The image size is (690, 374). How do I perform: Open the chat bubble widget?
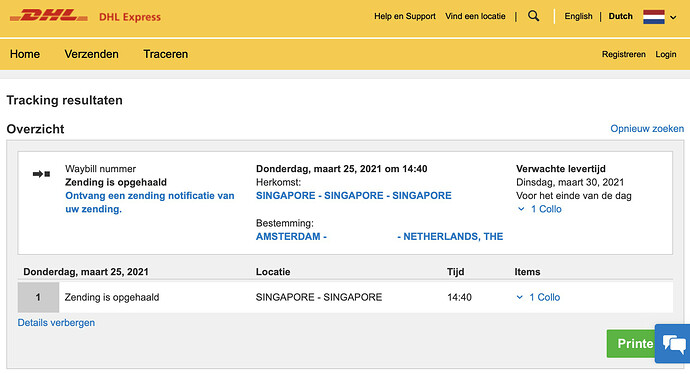tap(673, 343)
